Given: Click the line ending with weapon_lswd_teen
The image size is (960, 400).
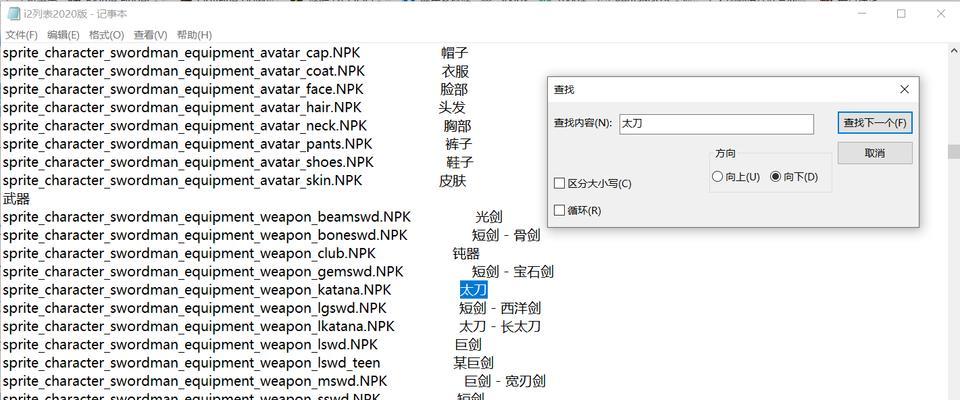Looking at the screenshot, I should click(191, 363).
